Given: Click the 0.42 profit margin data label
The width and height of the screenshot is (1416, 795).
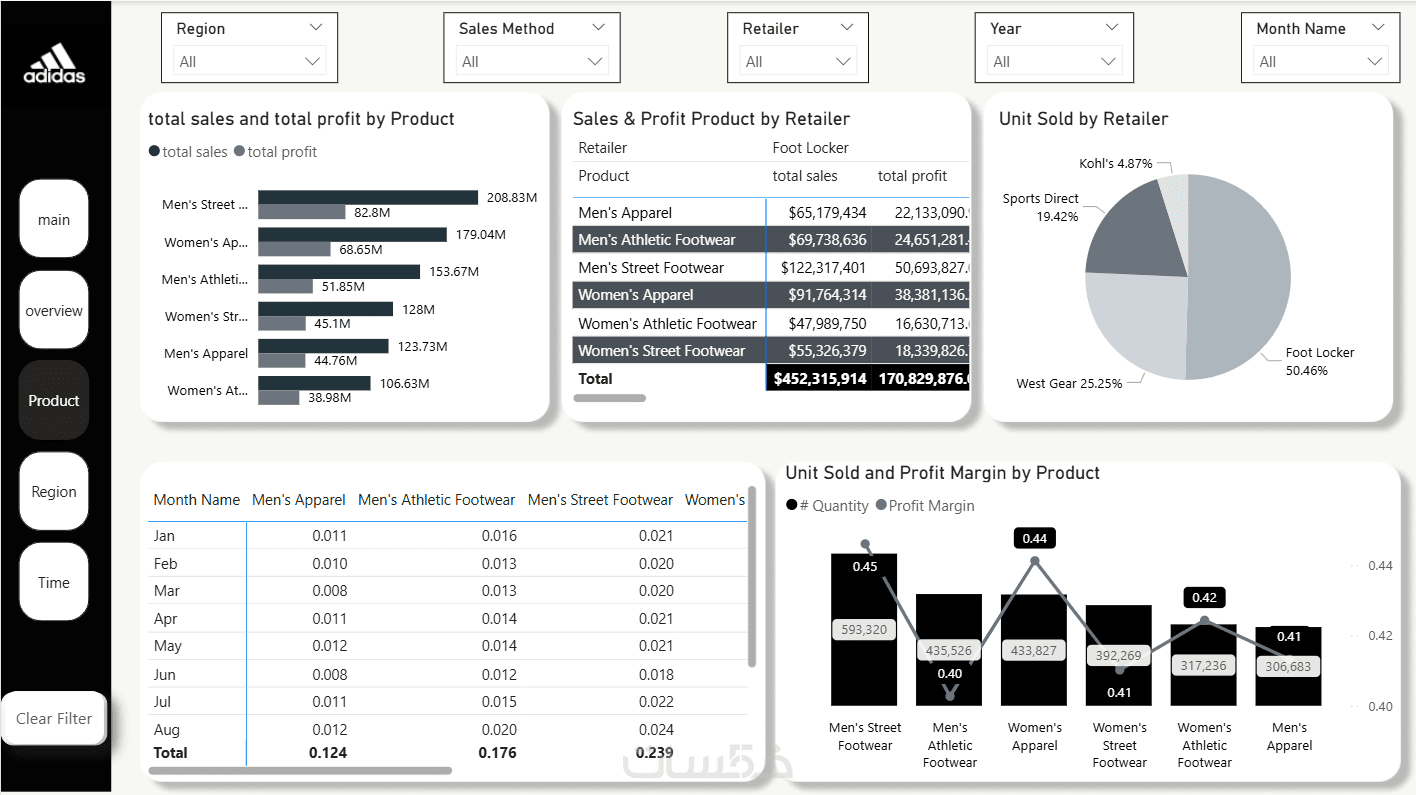Looking at the screenshot, I should (x=1204, y=597).
